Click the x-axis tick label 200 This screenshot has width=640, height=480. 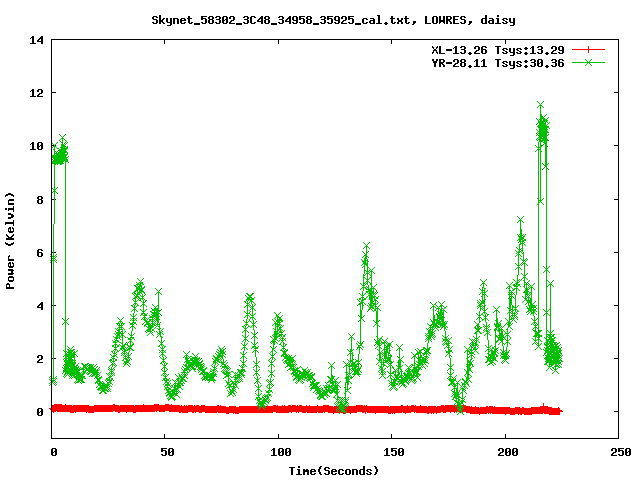pyautogui.click(x=507, y=452)
